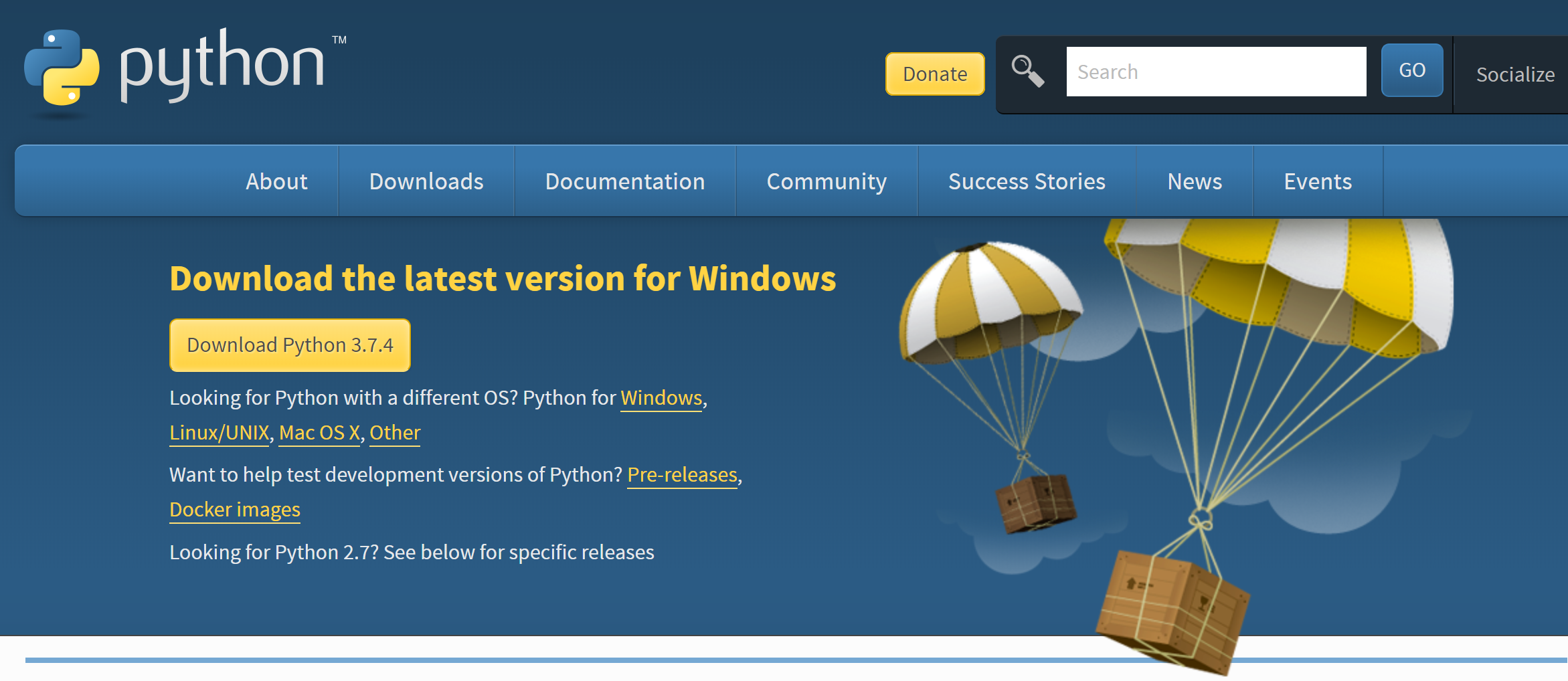1568x681 pixels.
Task: Click the magnifying glass search icon
Action: coord(1028,72)
